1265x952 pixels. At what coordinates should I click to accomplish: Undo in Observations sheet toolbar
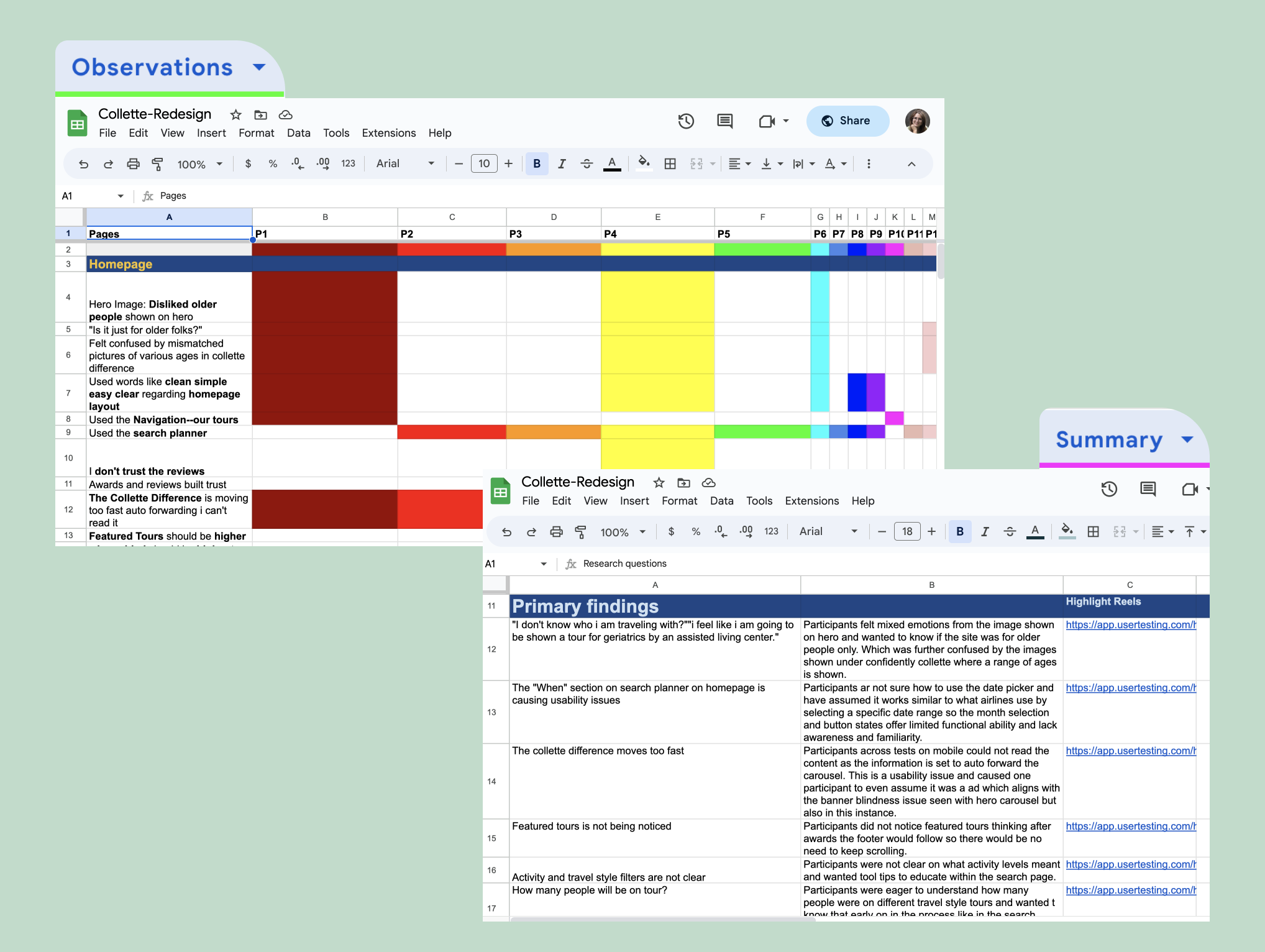[83, 164]
